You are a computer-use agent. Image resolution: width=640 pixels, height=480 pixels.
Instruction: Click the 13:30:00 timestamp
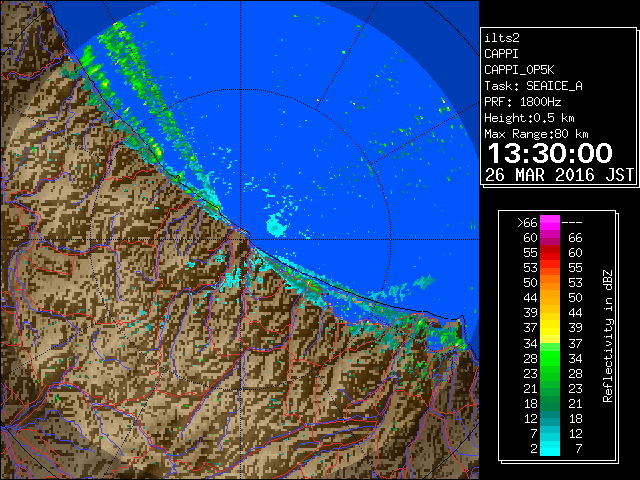[x=550, y=153]
